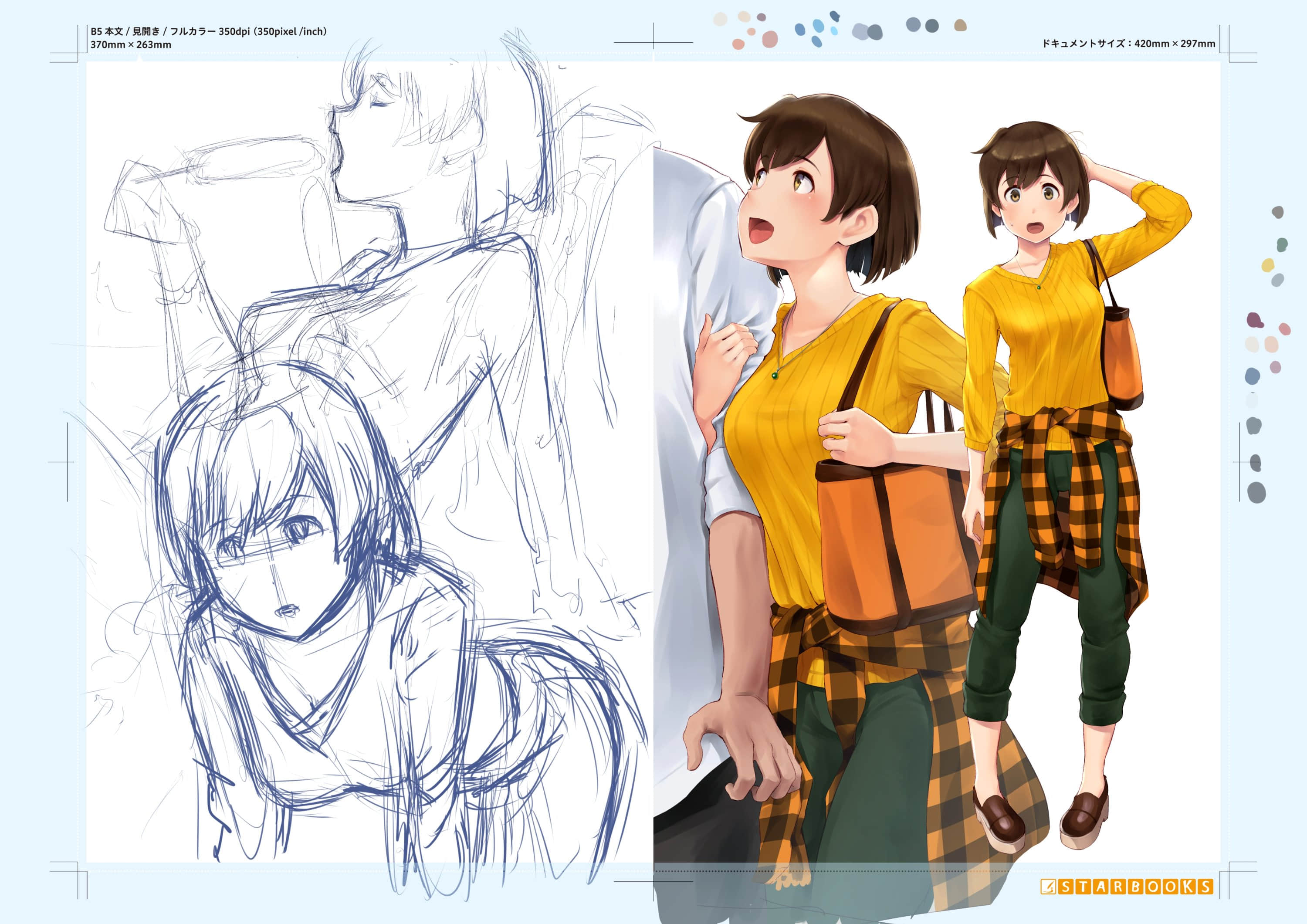
Task: Click the pencil icon in STARBOOKS logo
Action: point(1048,887)
